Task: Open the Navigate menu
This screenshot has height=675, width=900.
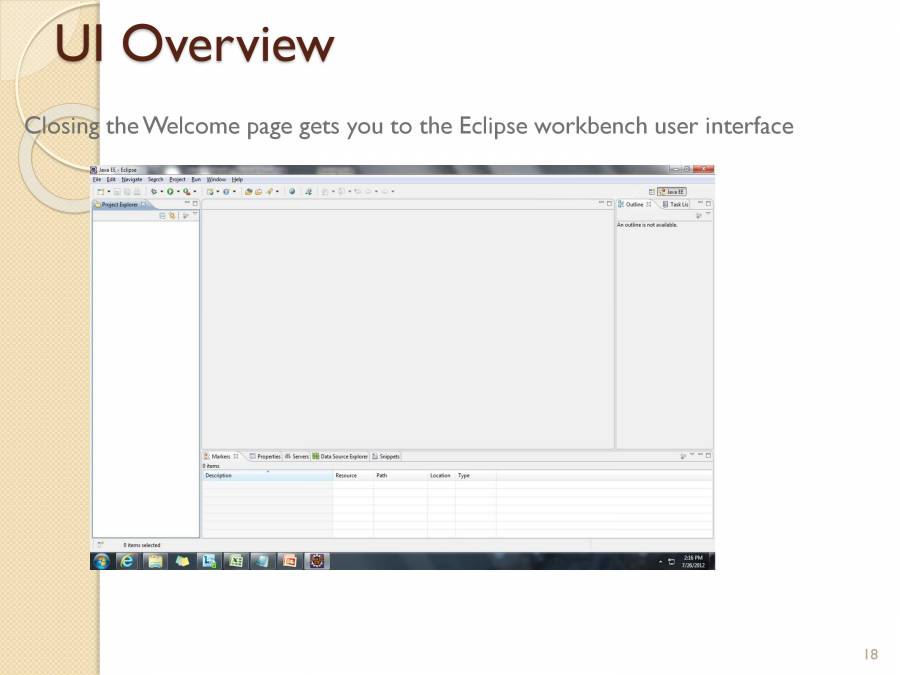Action: click(x=131, y=180)
